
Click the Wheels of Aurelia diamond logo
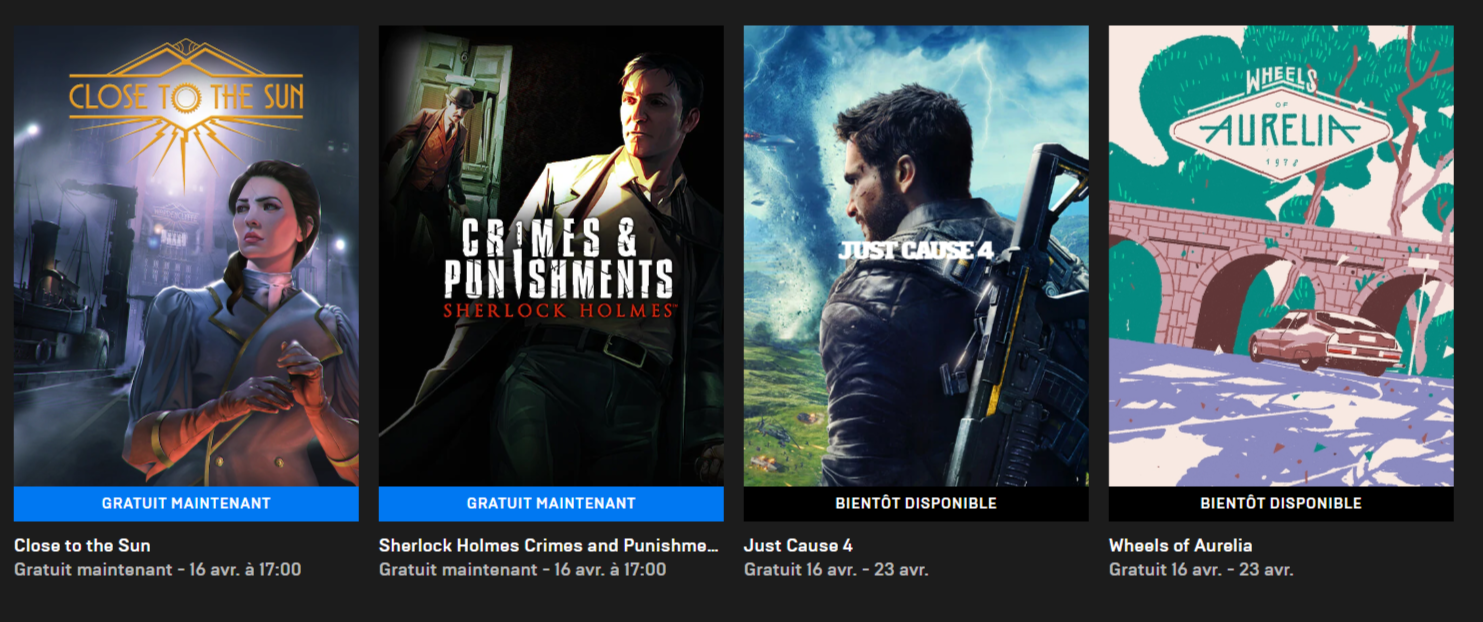(x=1281, y=124)
